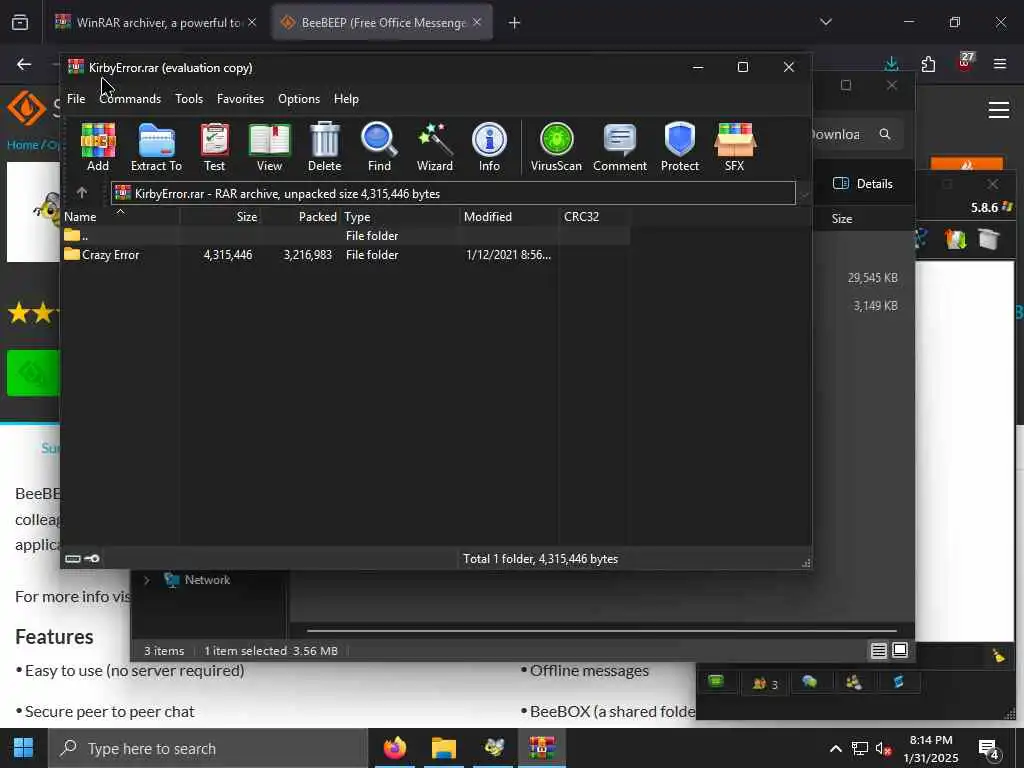The image size is (1024, 768).
Task: Switch Explorer to details list view
Action: pyautogui.click(x=878, y=650)
